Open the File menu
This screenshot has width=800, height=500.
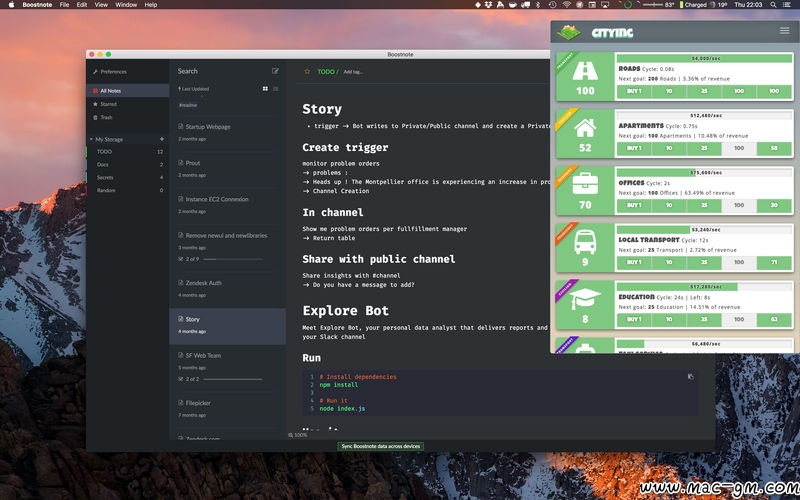[64, 5]
